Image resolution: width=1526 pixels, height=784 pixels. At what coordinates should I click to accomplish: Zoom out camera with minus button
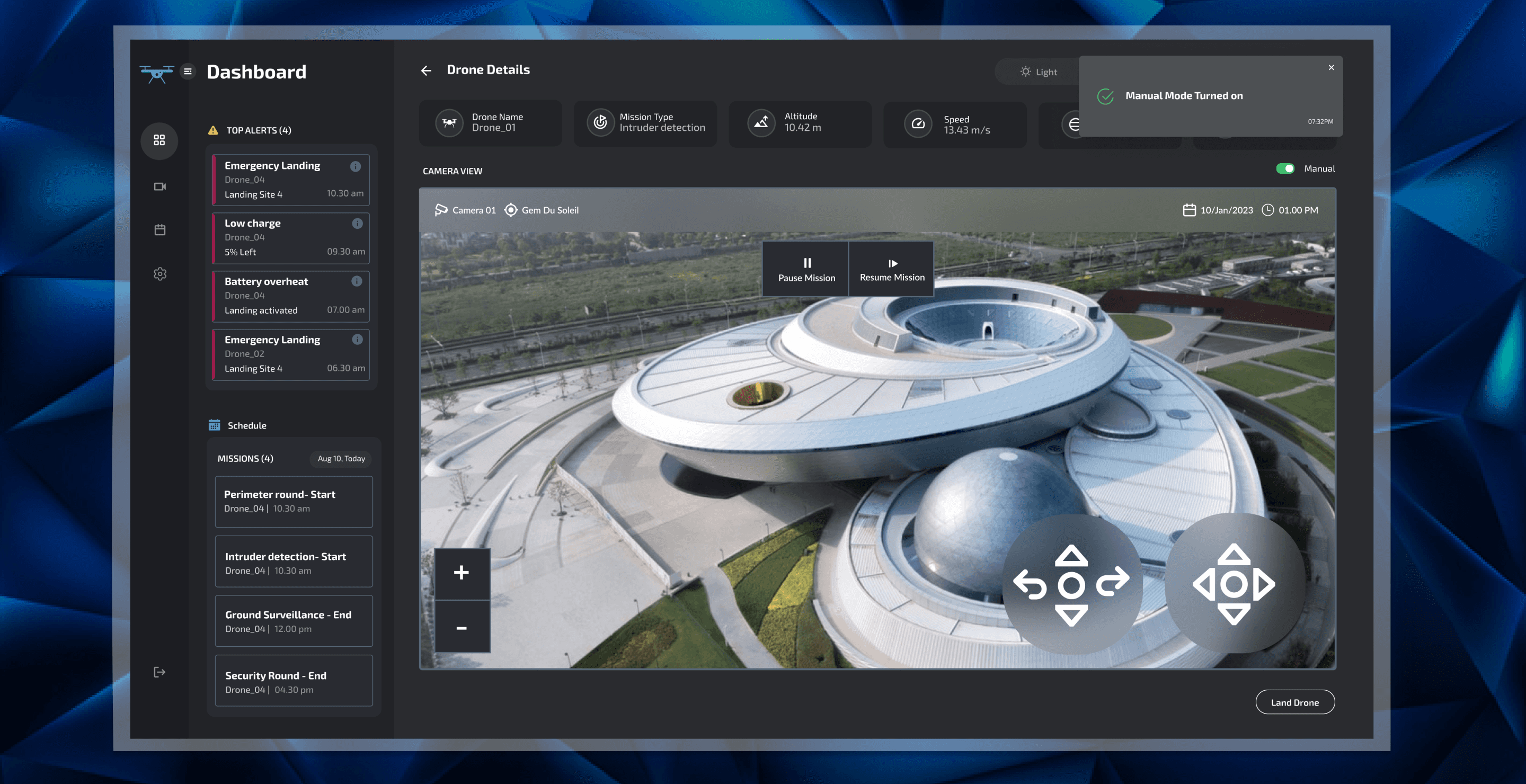(462, 628)
